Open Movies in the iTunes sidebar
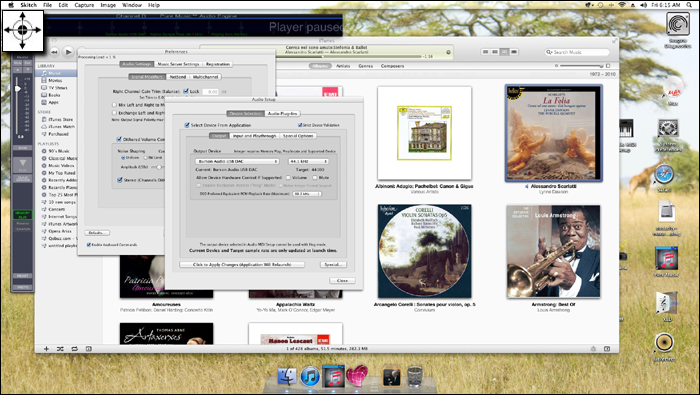Image resolution: width=700 pixels, height=395 pixels. click(55, 81)
